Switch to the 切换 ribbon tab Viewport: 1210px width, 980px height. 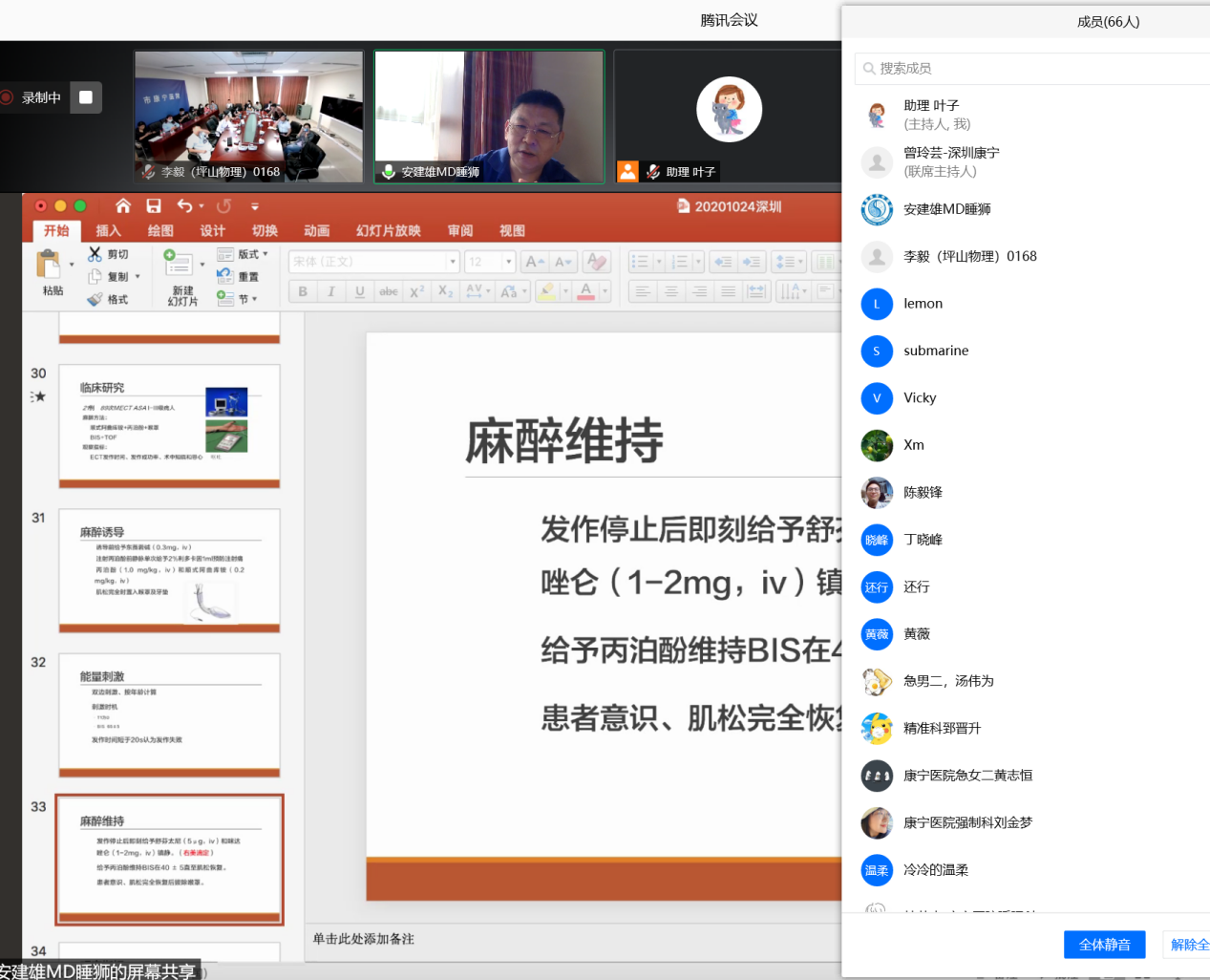coord(265,230)
